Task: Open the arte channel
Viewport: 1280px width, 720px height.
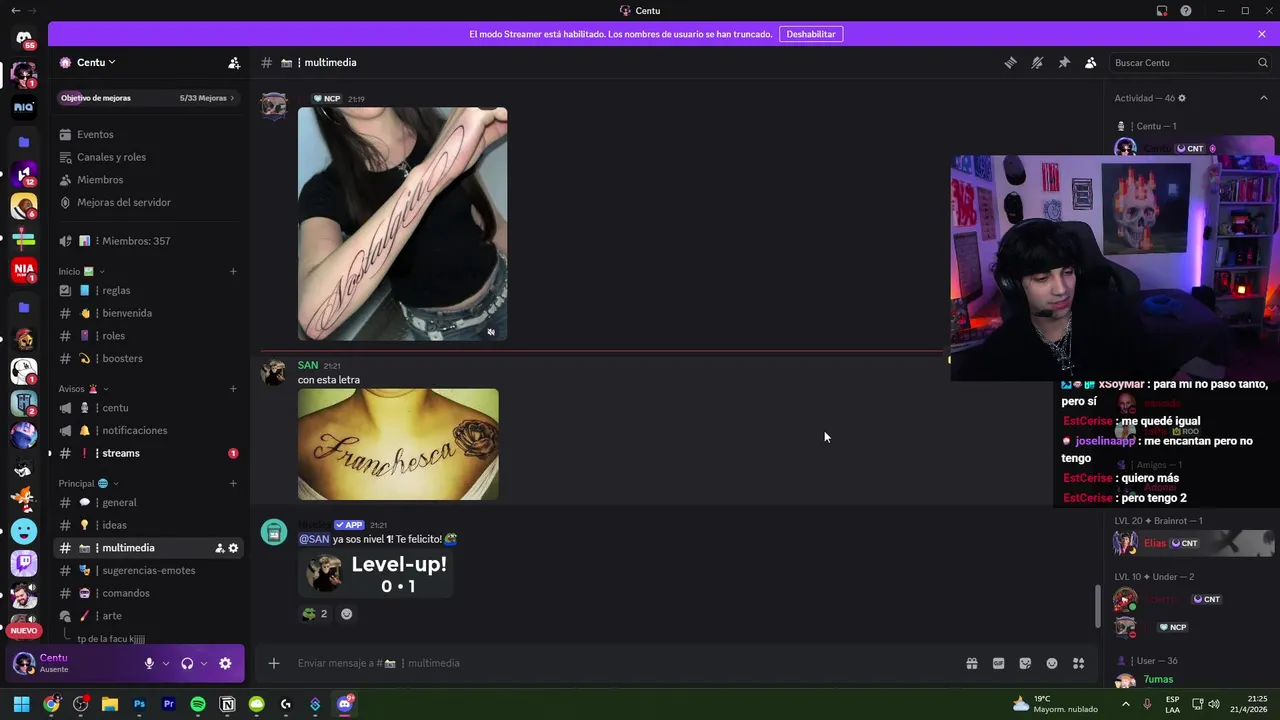Action: pos(148,616)
